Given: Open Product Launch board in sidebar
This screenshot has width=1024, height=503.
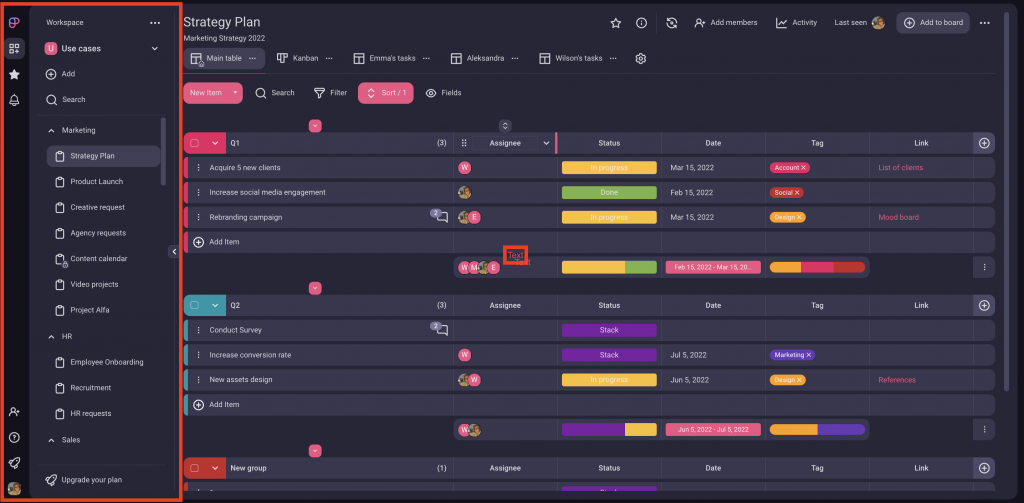Looking at the screenshot, I should pos(96,182).
